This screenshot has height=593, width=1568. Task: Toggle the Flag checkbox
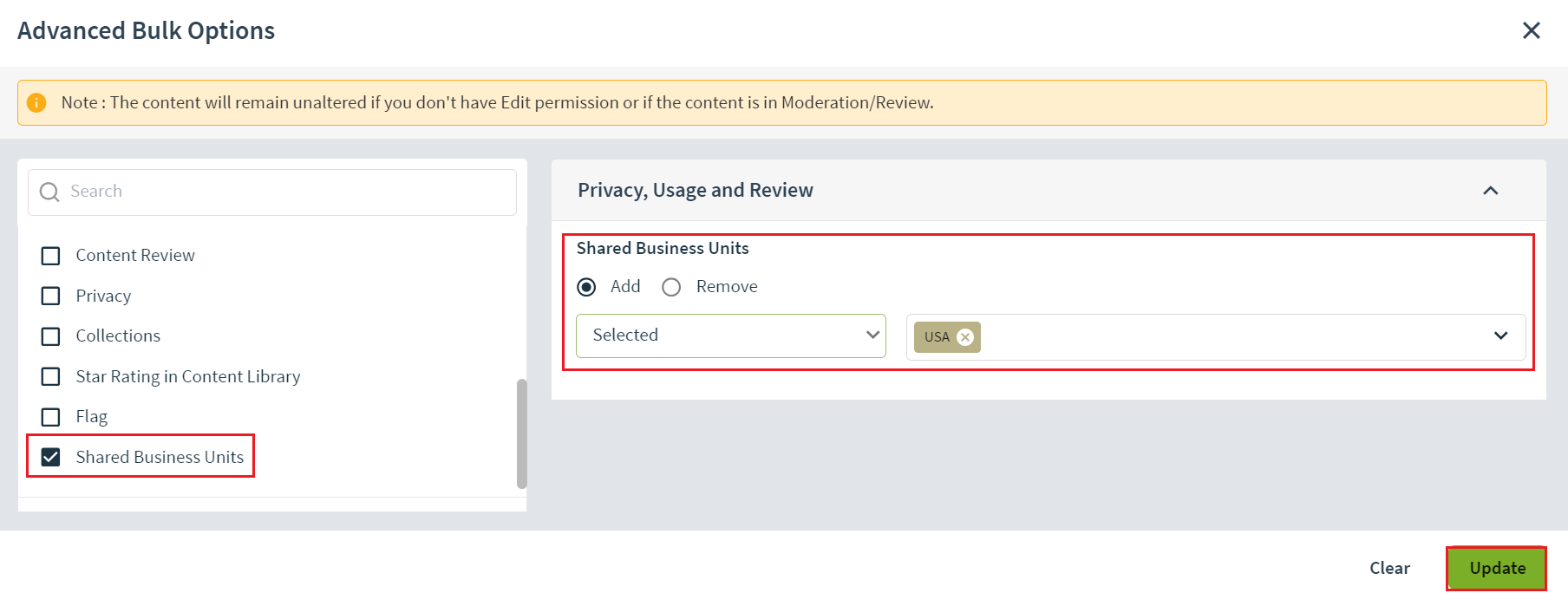pos(51,417)
